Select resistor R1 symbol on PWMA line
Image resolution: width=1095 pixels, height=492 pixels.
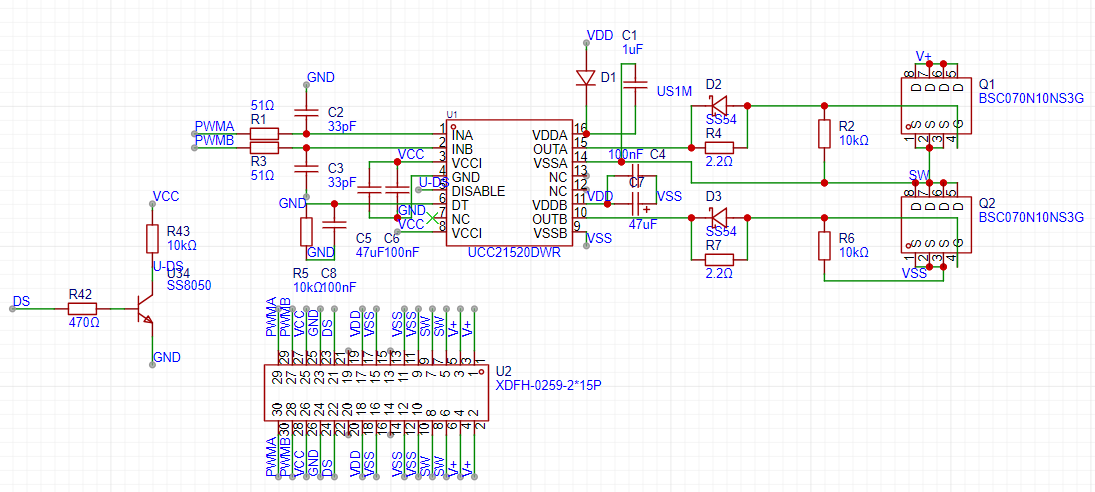point(265,133)
